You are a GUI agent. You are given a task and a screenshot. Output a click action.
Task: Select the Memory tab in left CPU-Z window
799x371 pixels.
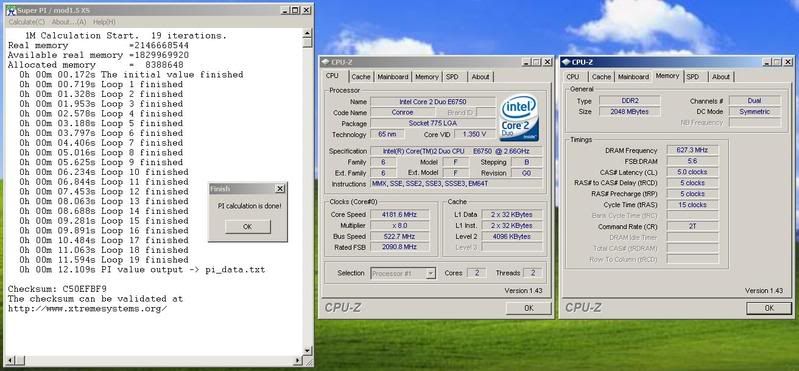[x=427, y=77]
